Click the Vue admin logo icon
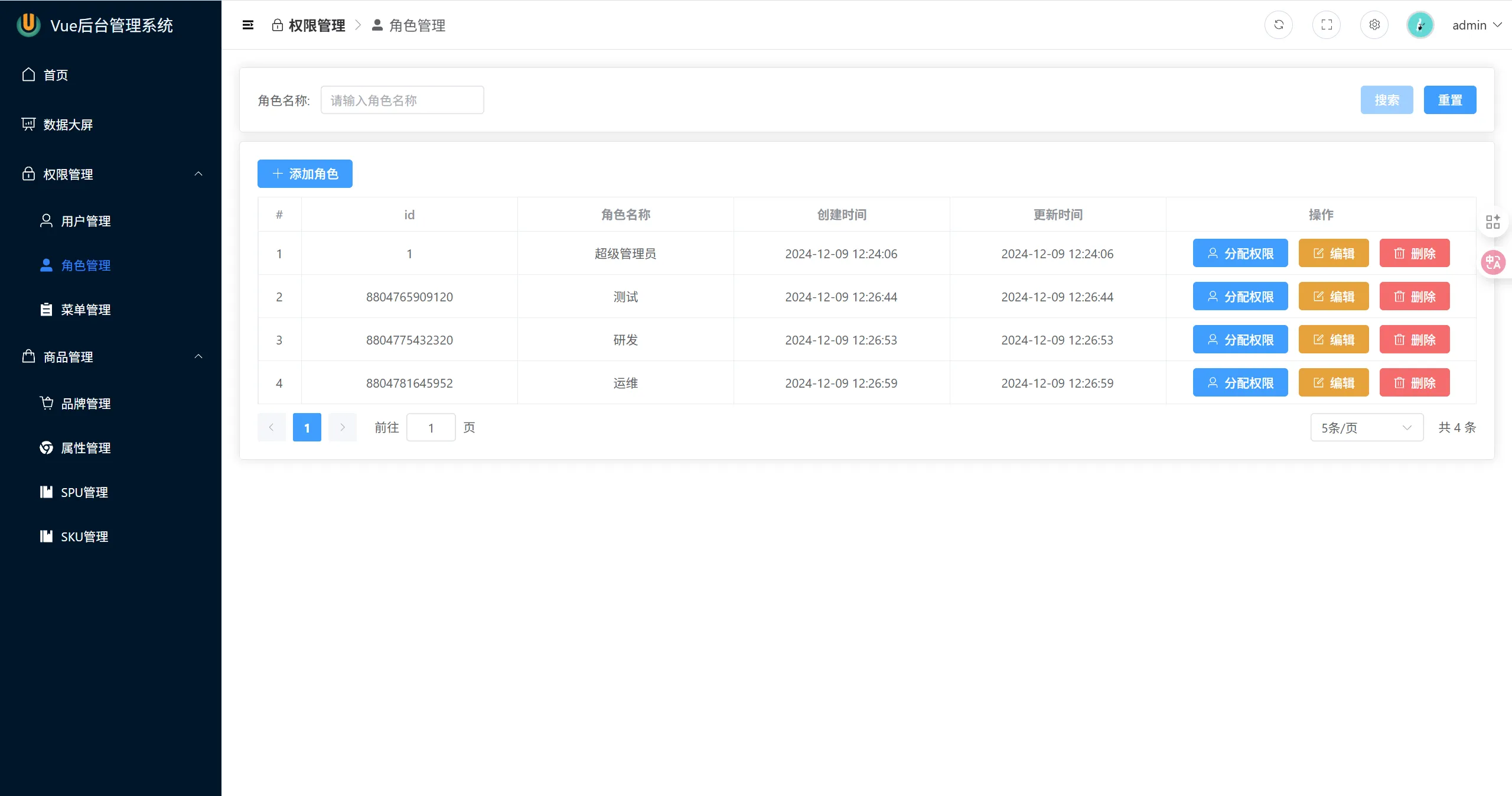The image size is (1512, 796). click(x=28, y=25)
